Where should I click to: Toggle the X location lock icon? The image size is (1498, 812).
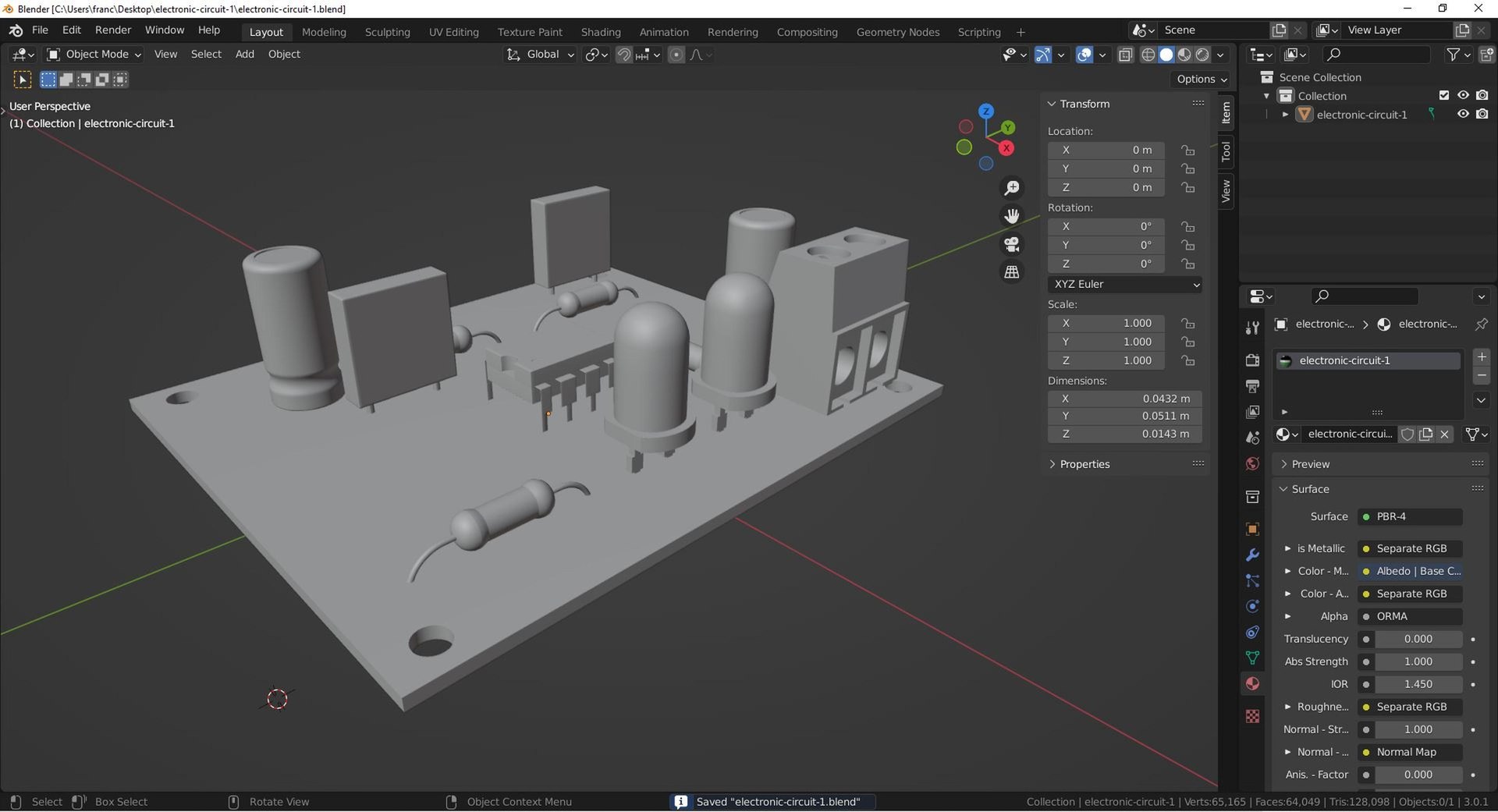[x=1187, y=150]
